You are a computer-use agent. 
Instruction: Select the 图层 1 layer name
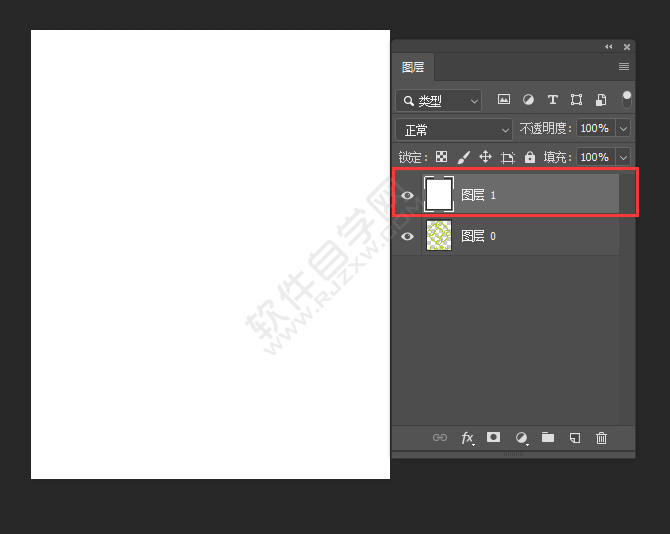pos(479,195)
